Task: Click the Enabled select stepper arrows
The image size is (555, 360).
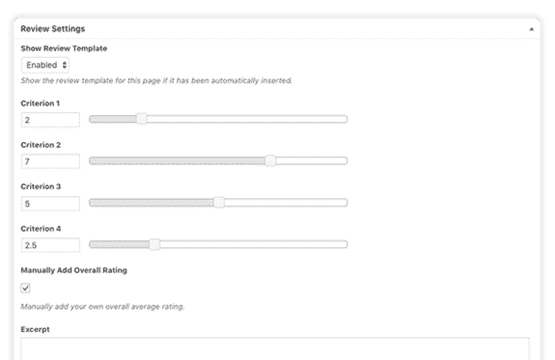Action: pos(64,65)
